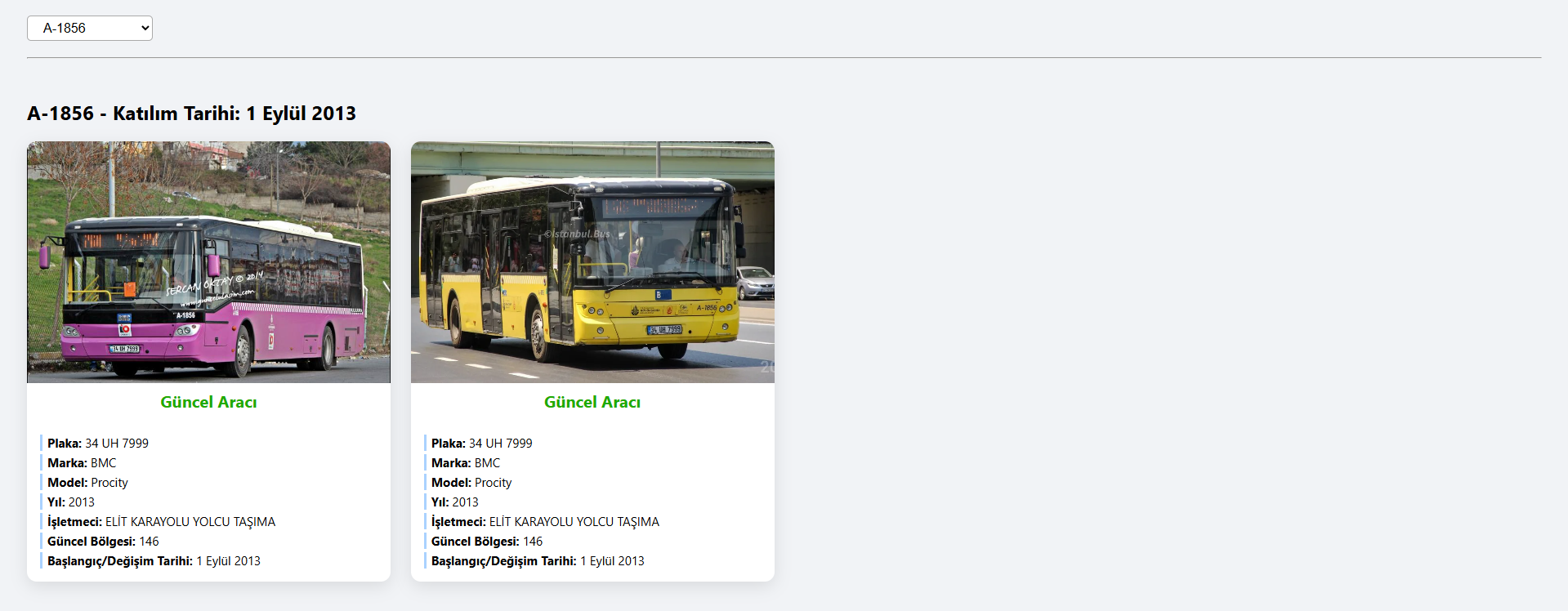Click Başlangıç/Değişim Tarihi in purple bus card

tap(154, 561)
